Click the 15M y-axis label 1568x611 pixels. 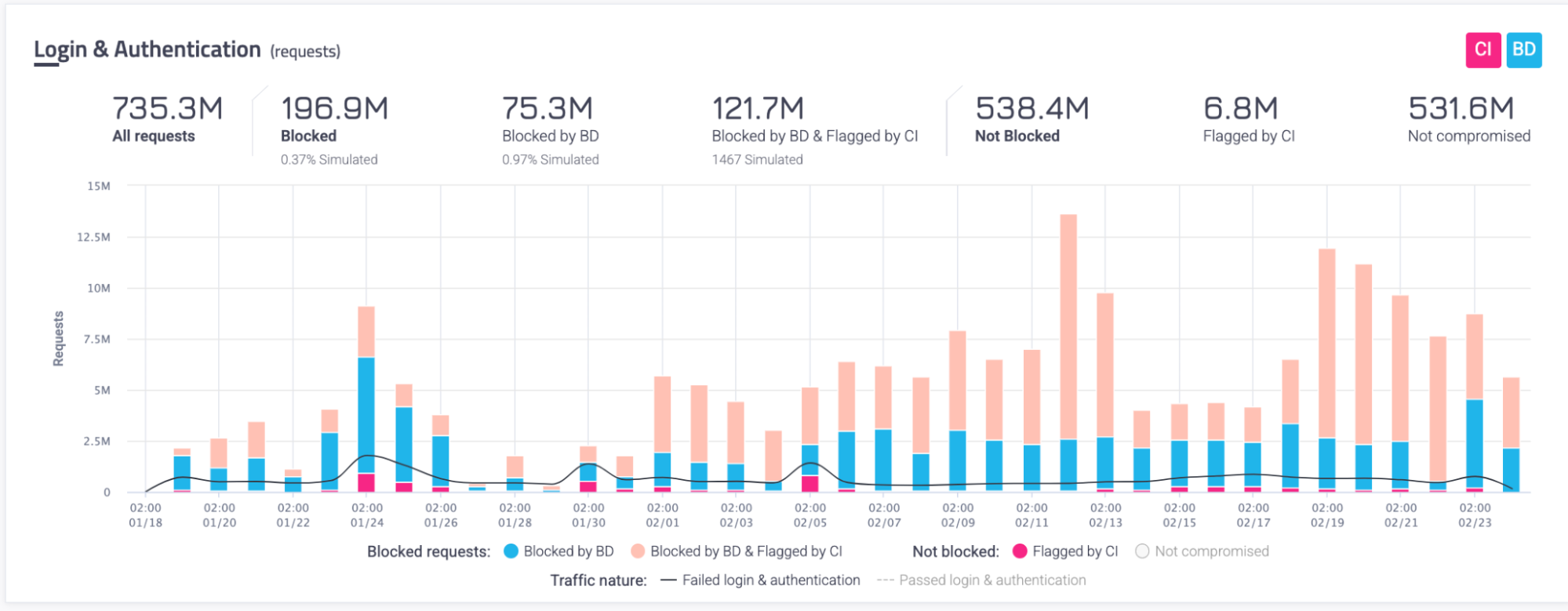tap(99, 187)
